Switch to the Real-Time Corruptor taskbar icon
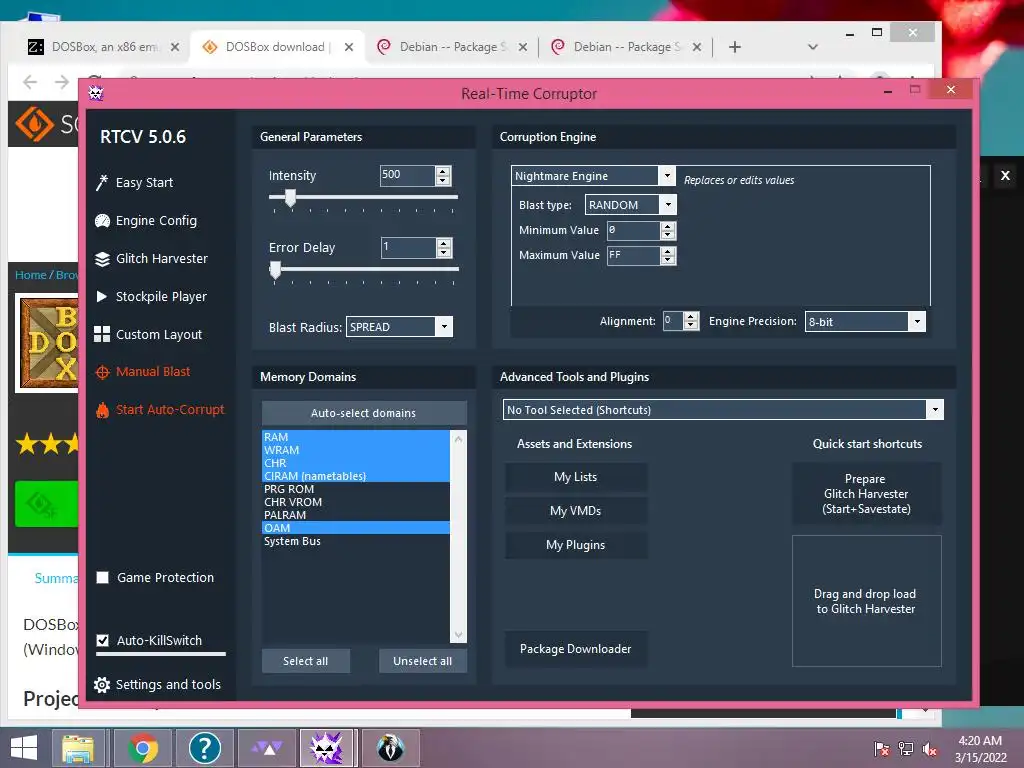This screenshot has width=1024, height=768. point(327,748)
